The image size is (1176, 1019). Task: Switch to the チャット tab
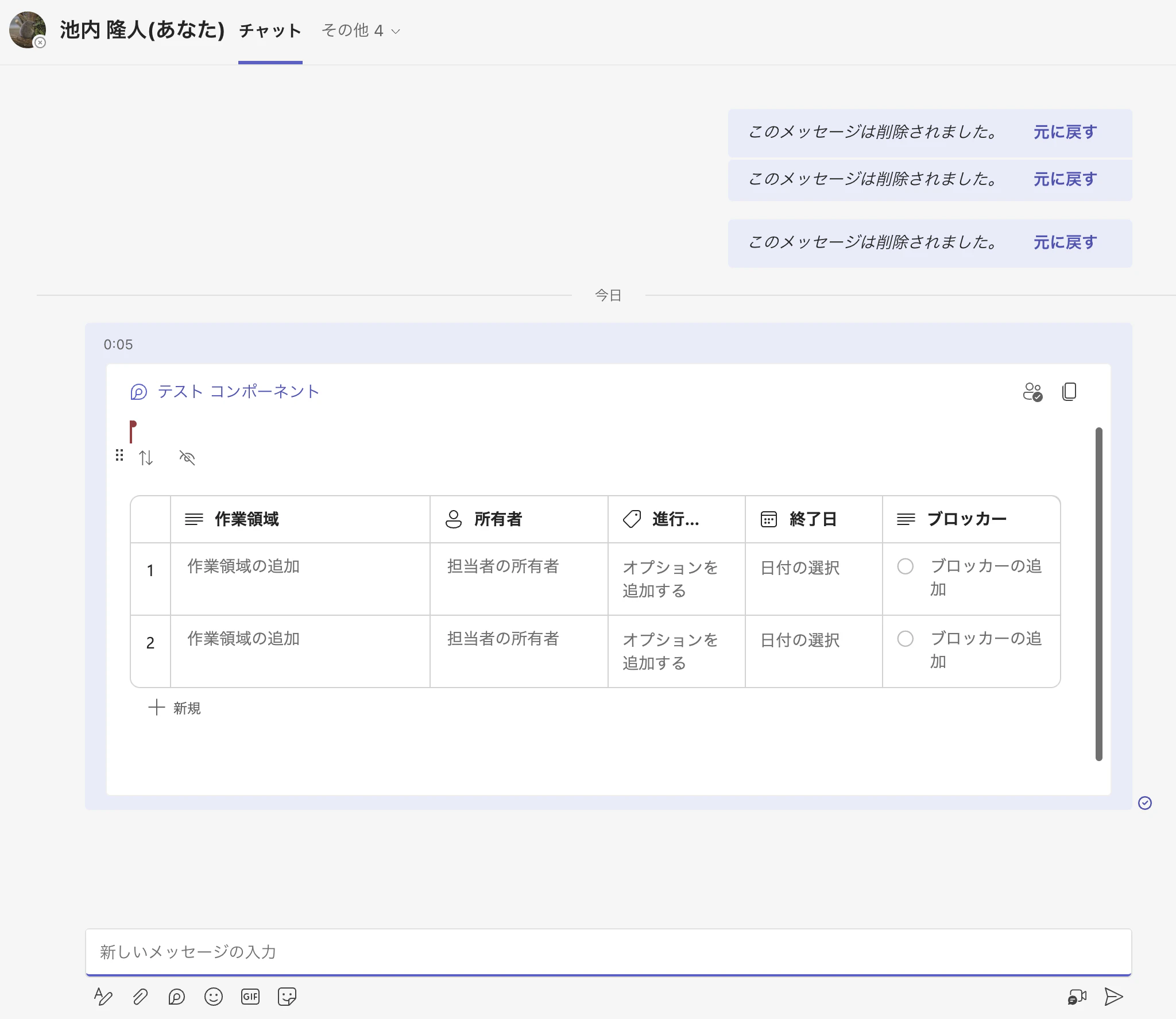[270, 30]
